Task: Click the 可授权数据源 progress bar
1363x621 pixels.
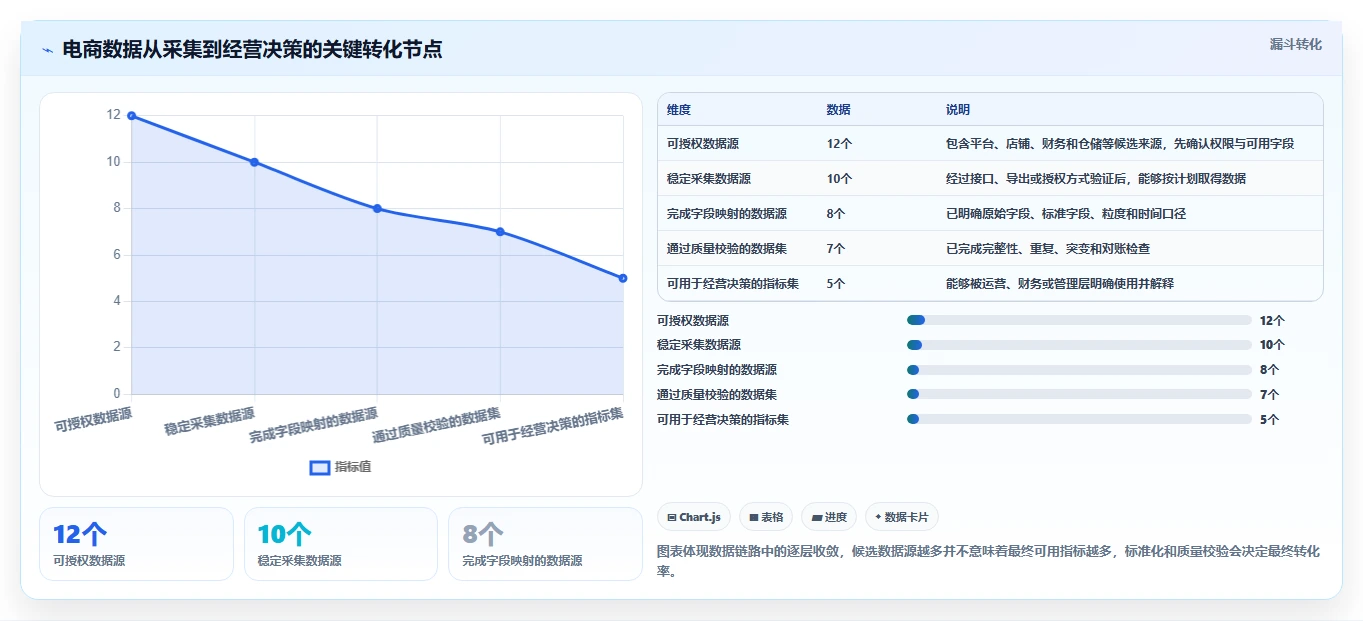Action: tap(1079, 320)
